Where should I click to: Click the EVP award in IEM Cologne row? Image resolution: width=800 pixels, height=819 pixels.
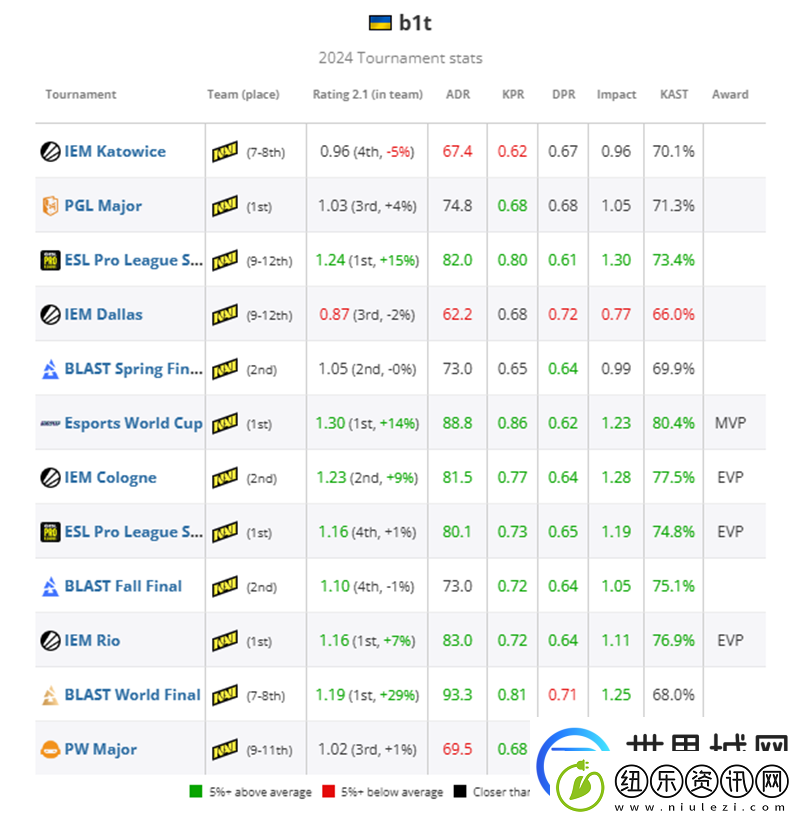(x=730, y=477)
